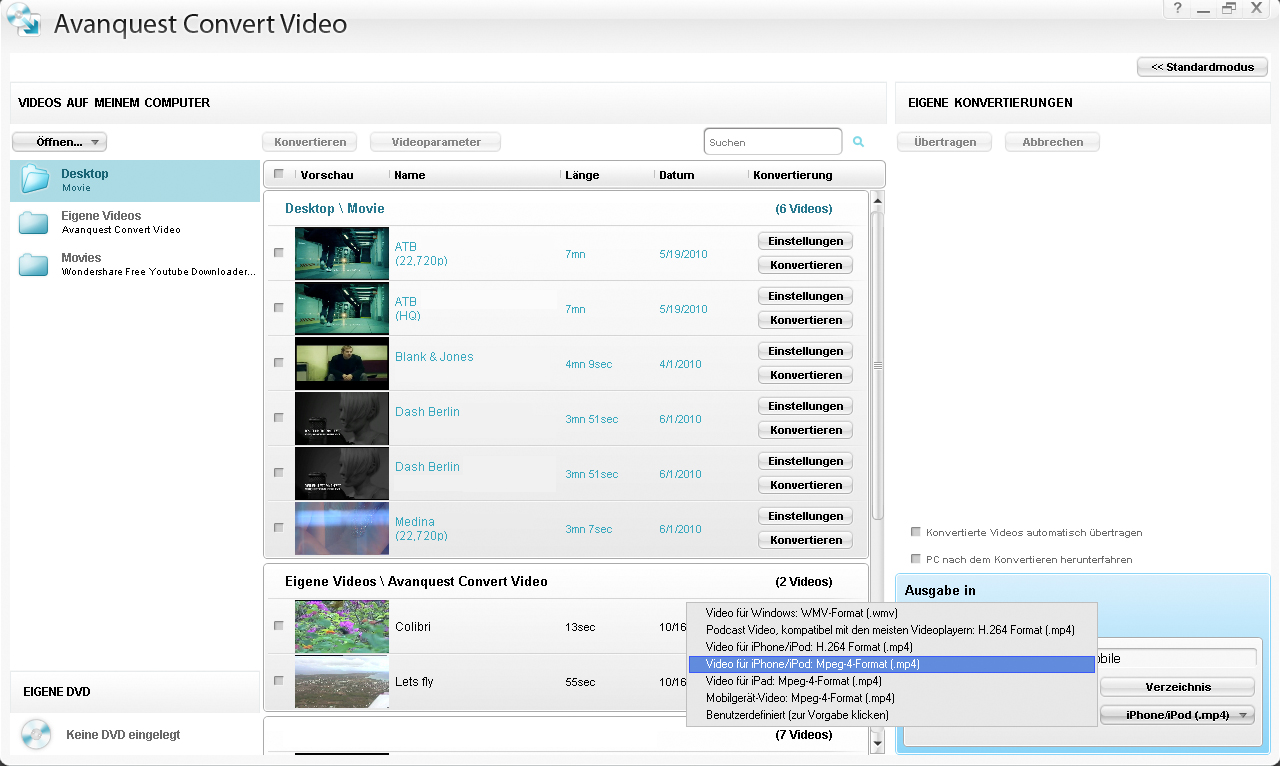Click into the Suchen search field
The height and width of the screenshot is (766, 1280).
coord(772,142)
